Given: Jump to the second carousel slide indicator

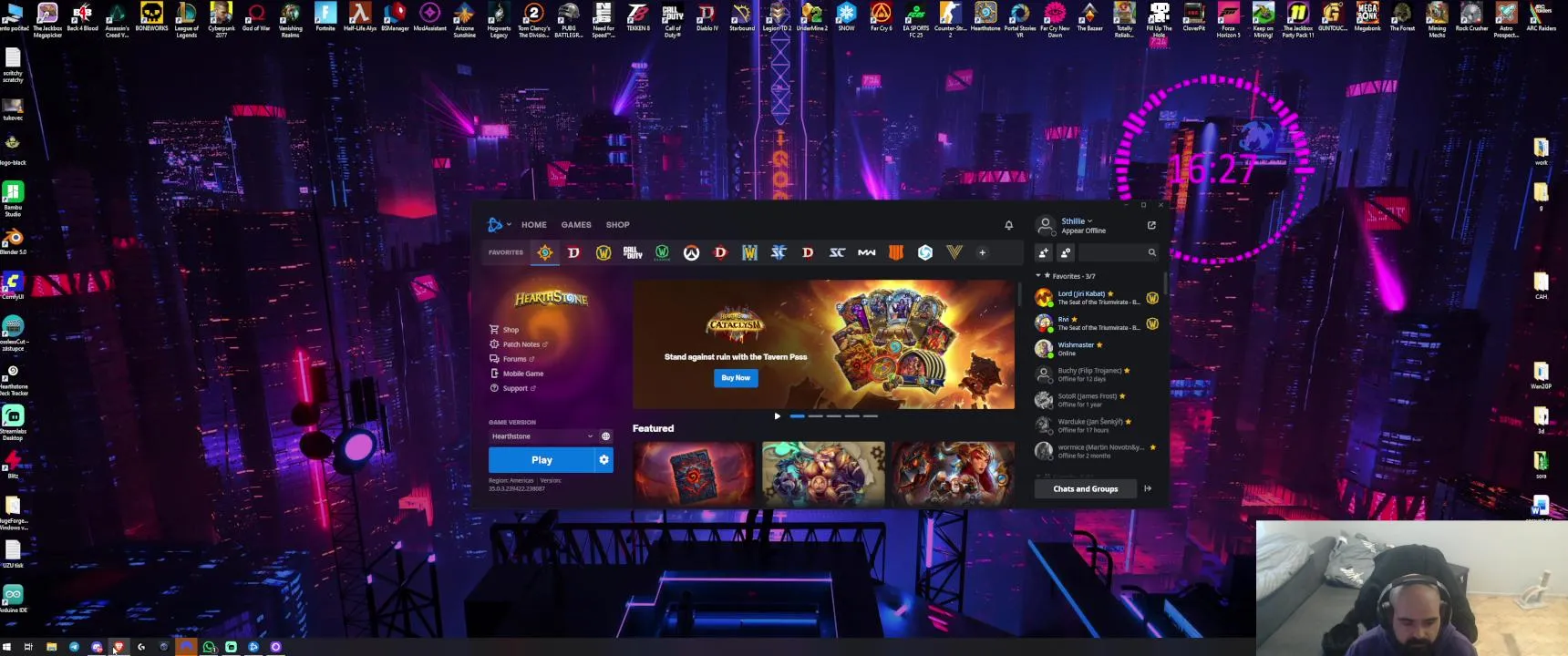Looking at the screenshot, I should (x=816, y=416).
